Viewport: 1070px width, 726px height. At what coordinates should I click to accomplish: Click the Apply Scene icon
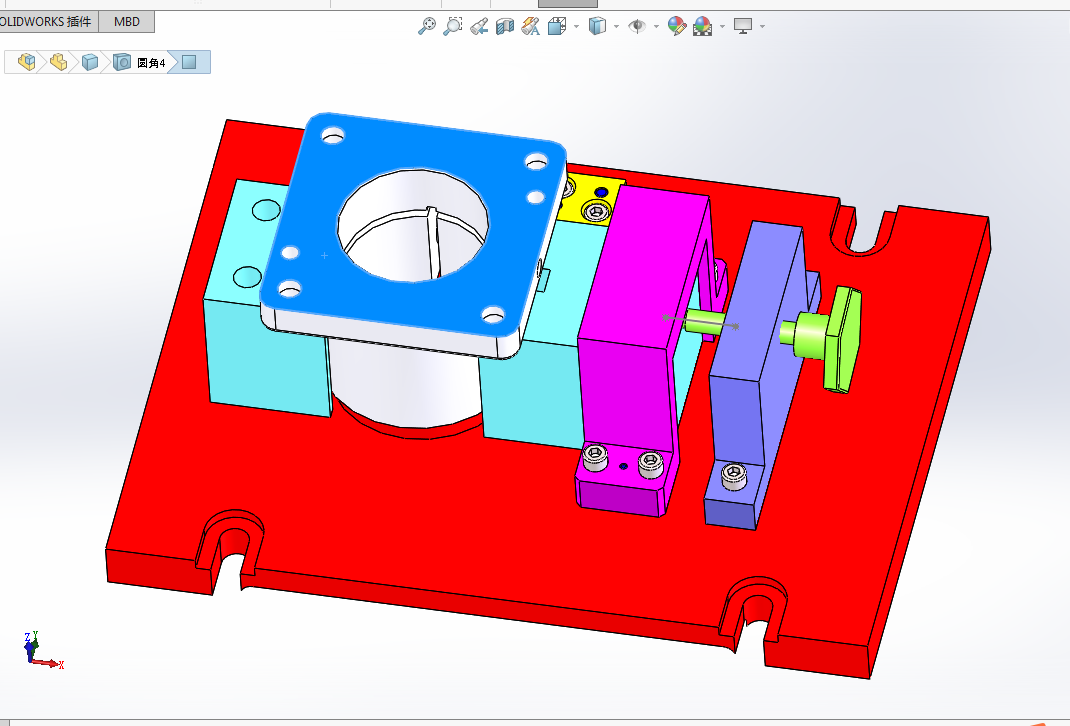coord(702,27)
